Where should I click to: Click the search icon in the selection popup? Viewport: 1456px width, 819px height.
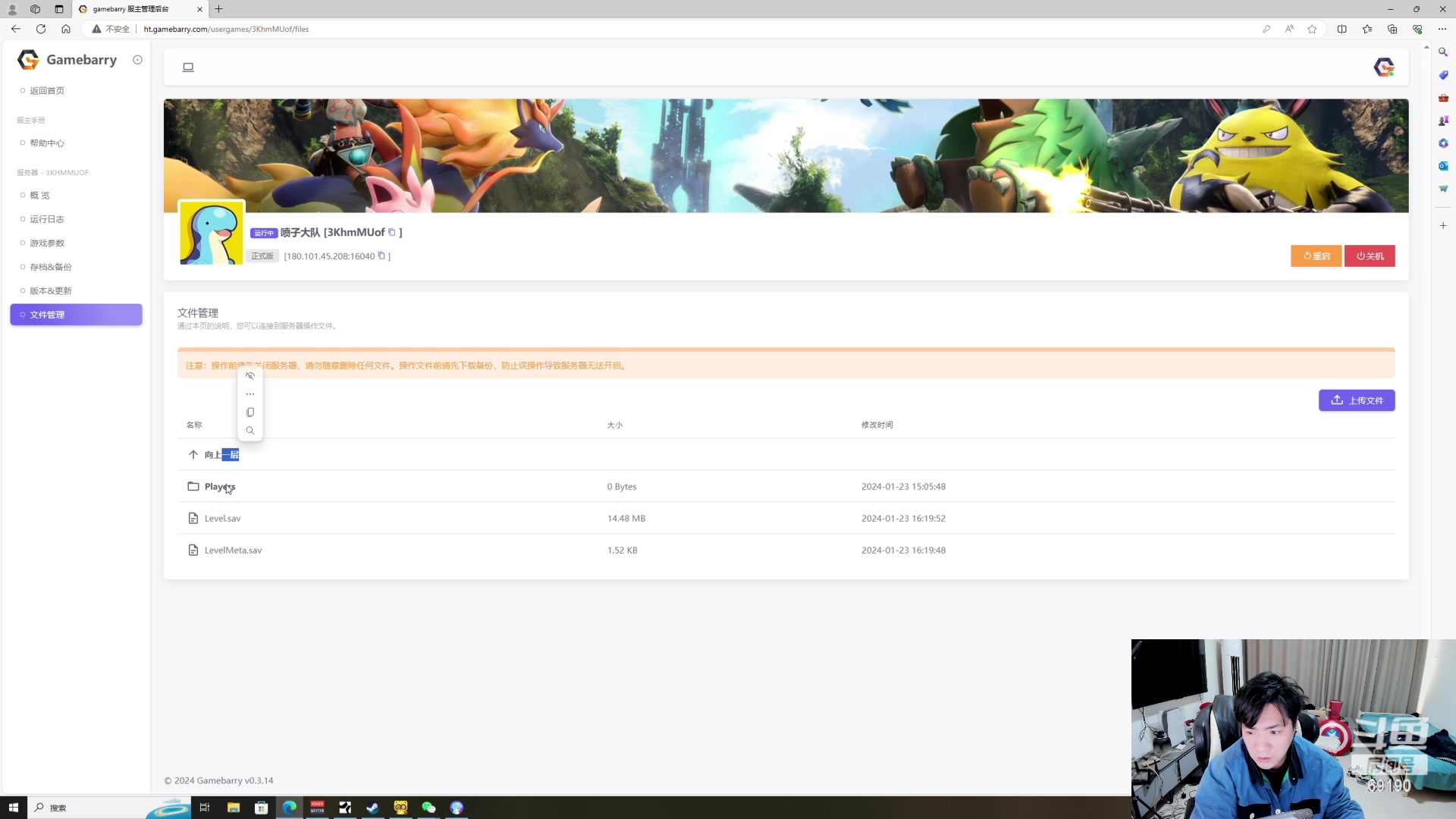(x=250, y=431)
